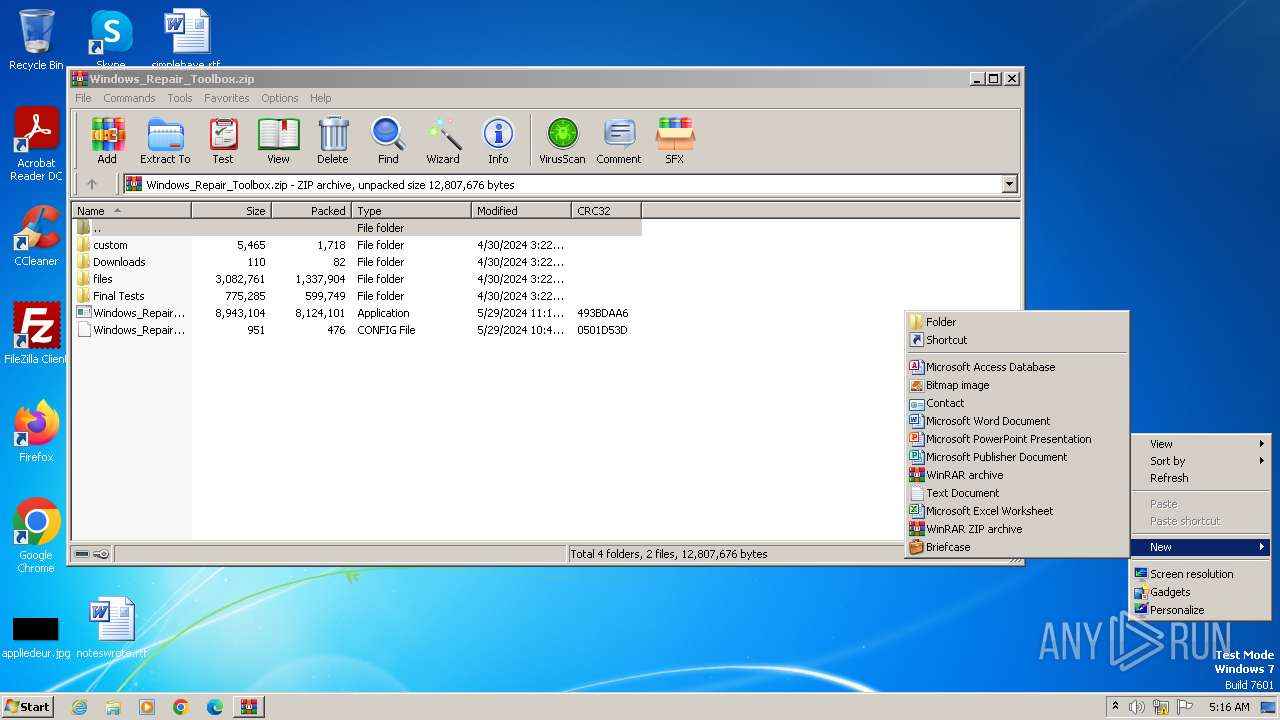Image resolution: width=1280 pixels, height=720 pixels.
Task: Choose WinRAR ZIP archive entry
Action: coord(1016,529)
